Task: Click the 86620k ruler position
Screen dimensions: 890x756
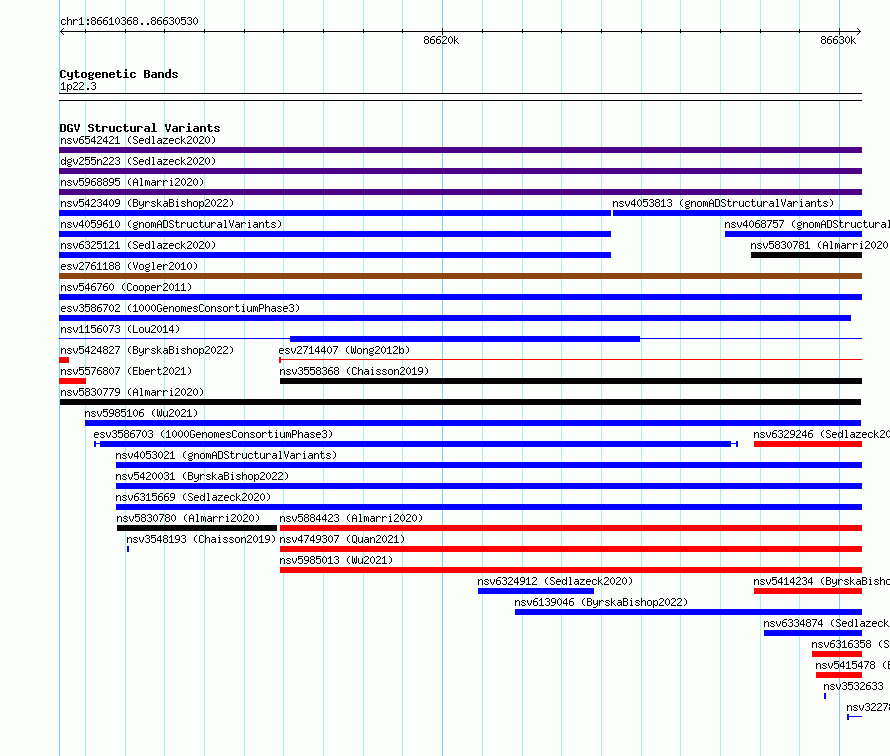Action: (x=441, y=40)
